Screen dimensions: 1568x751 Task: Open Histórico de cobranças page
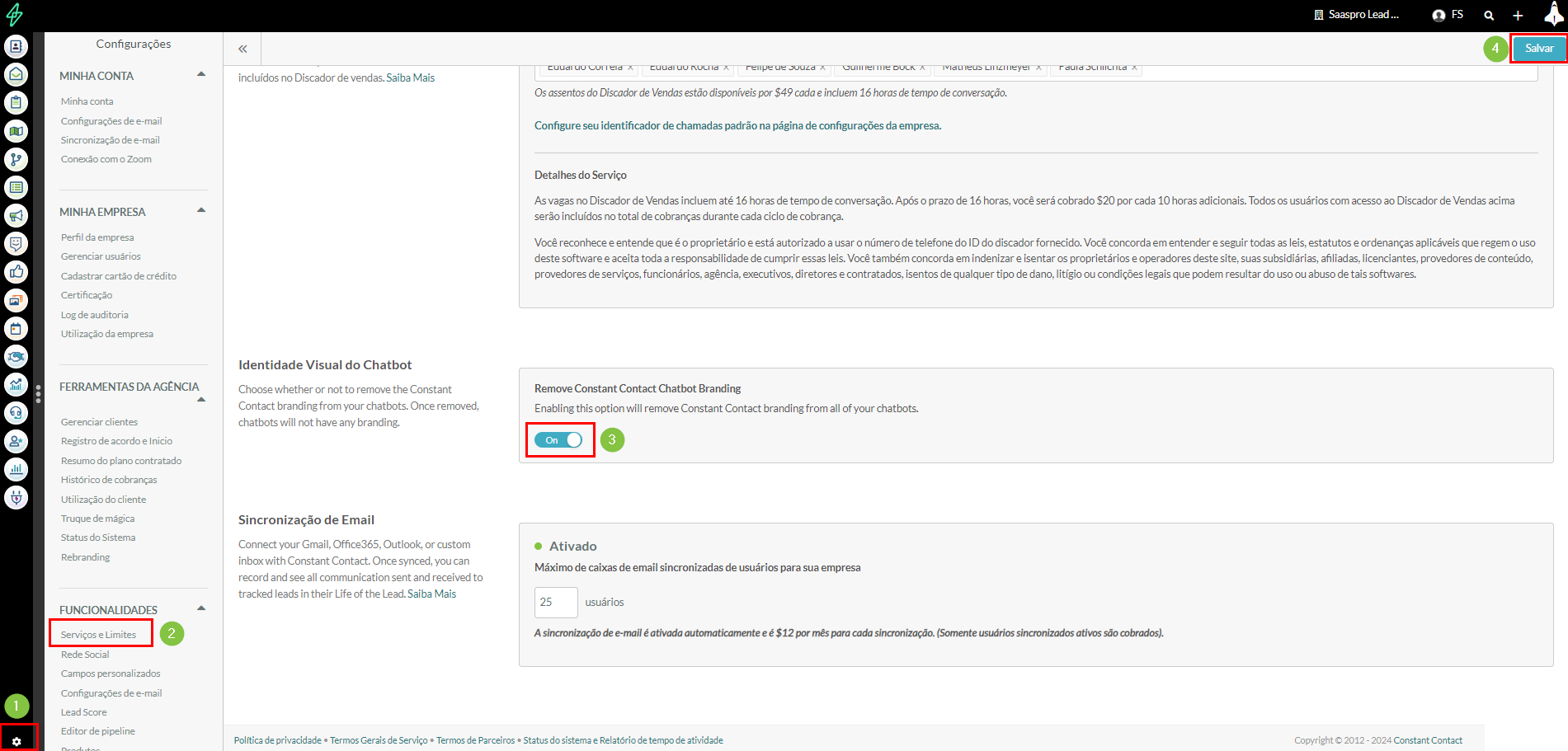point(108,480)
